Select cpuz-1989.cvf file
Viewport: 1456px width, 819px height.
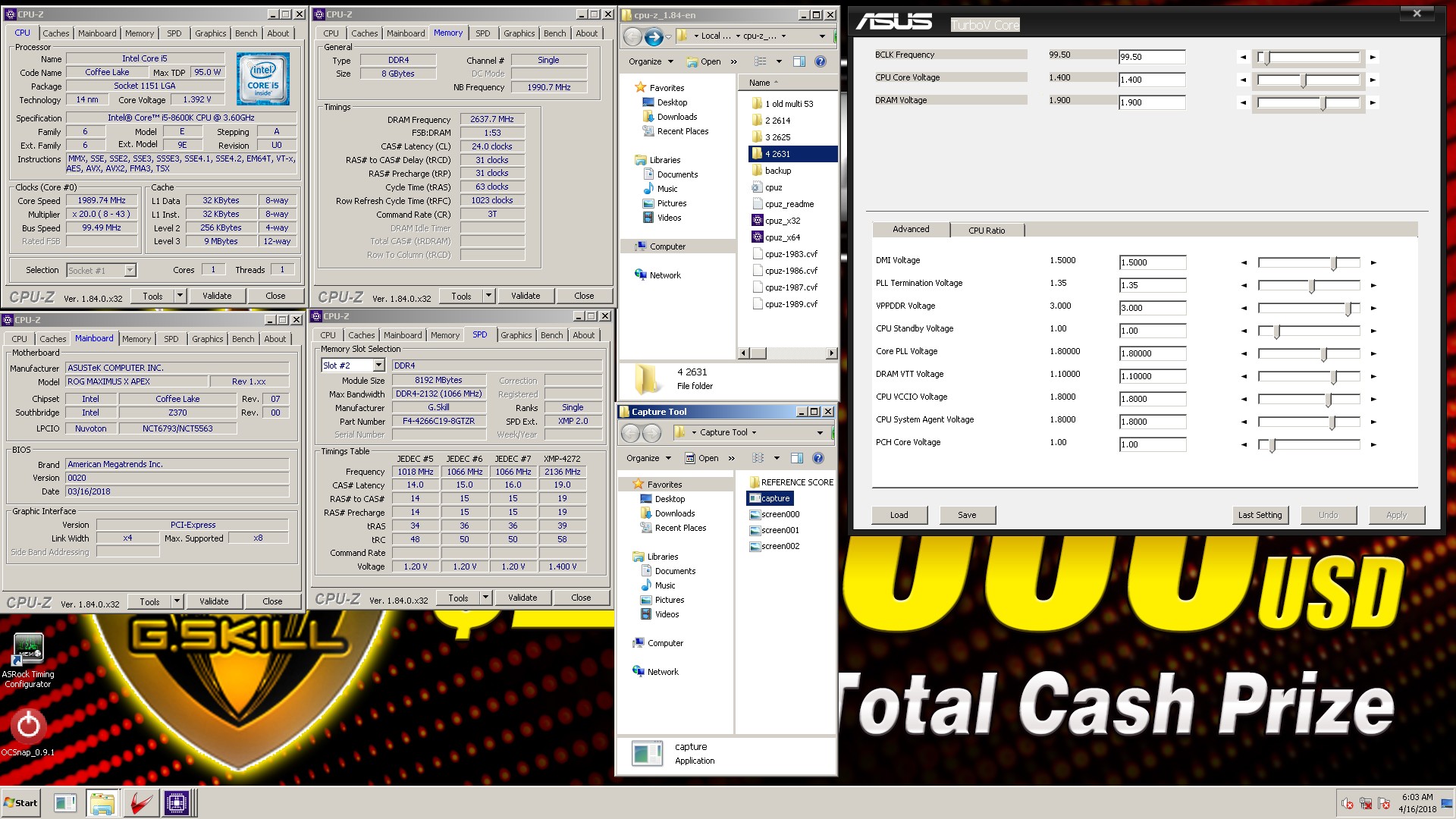786,304
